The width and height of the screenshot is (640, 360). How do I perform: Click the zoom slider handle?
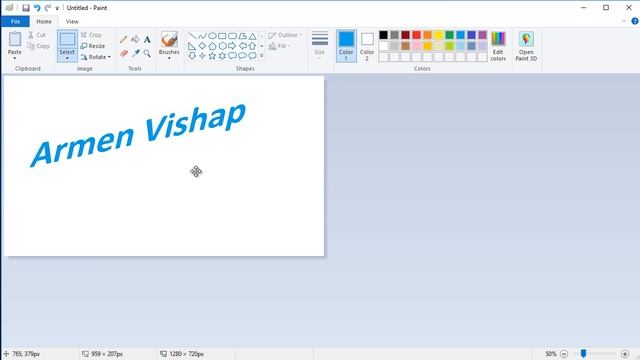584,353
